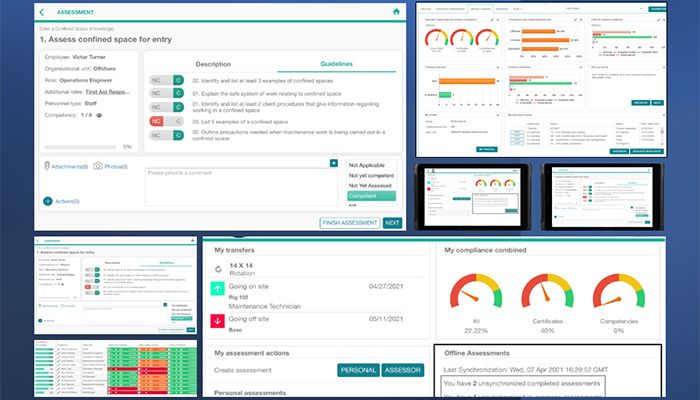Viewport: 700px width, 400px height.
Task: Choose 'Not yet competent' in the result list
Action: pos(371,175)
